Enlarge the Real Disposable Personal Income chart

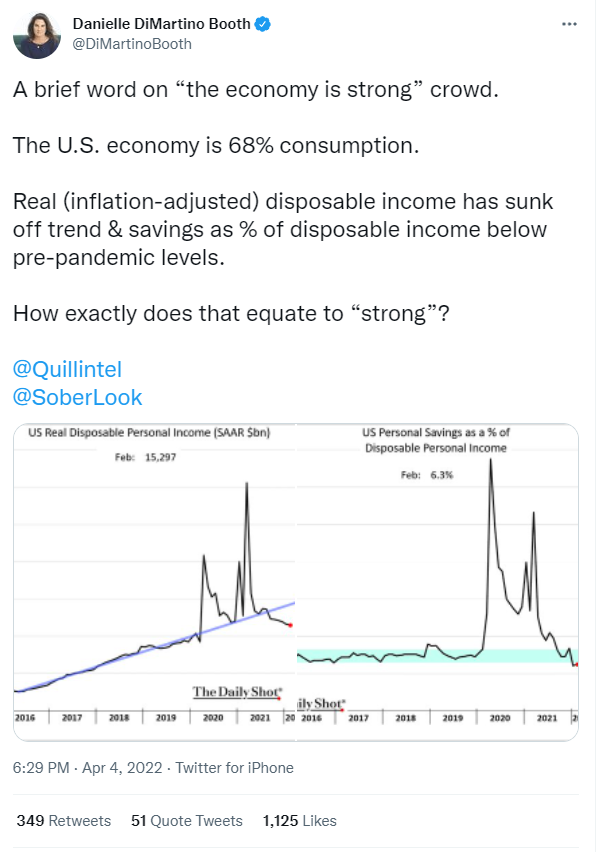pos(153,582)
